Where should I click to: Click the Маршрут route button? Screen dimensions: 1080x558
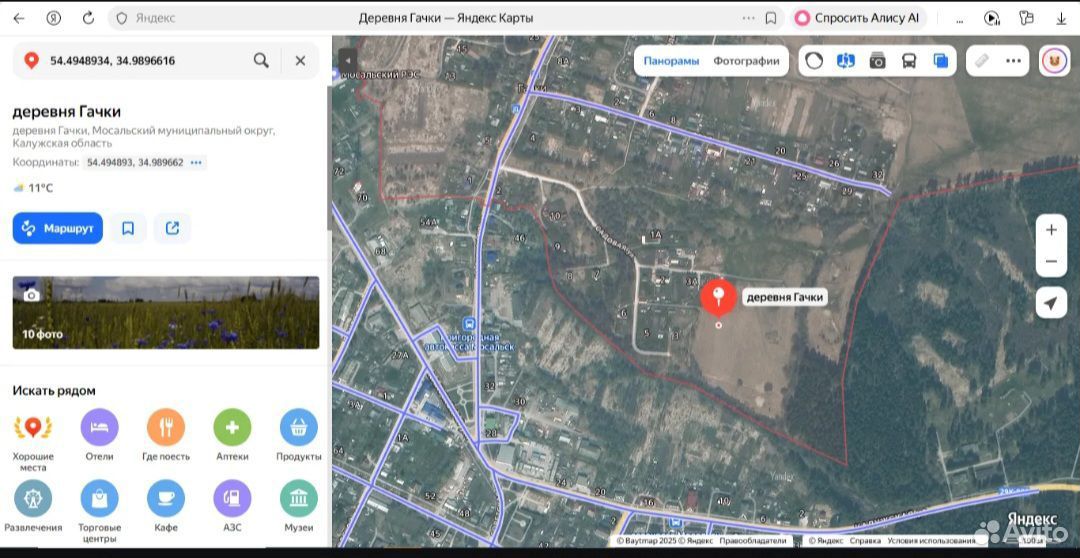pyautogui.click(x=58, y=228)
